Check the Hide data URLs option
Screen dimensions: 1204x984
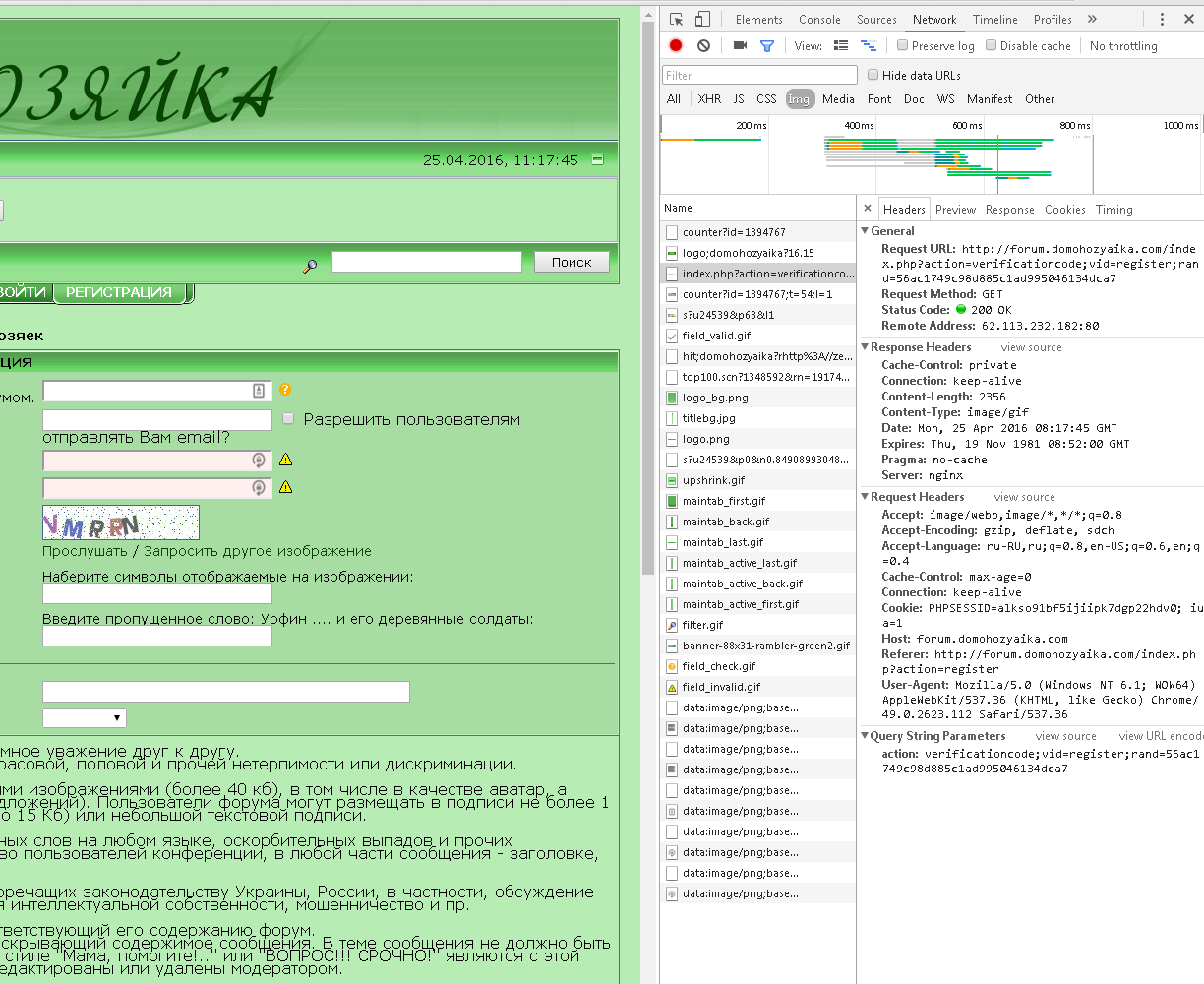(x=873, y=75)
